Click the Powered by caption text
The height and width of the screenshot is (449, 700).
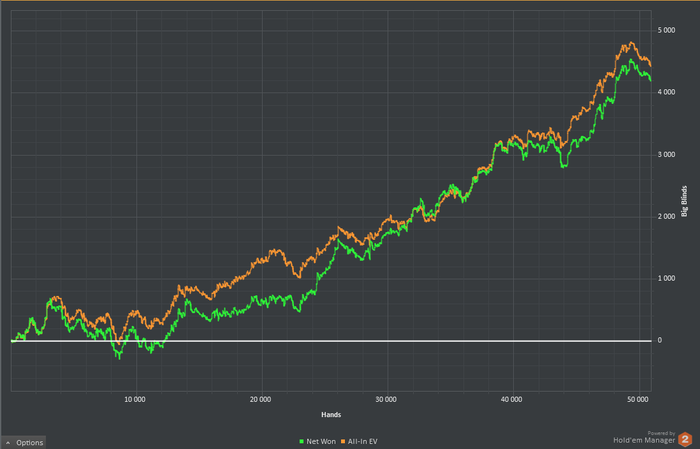[x=661, y=433]
